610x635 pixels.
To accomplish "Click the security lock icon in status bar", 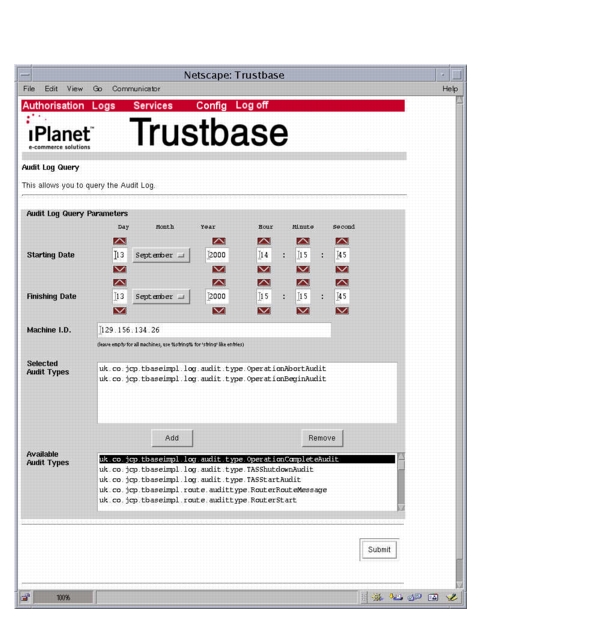I will (x=25, y=597).
